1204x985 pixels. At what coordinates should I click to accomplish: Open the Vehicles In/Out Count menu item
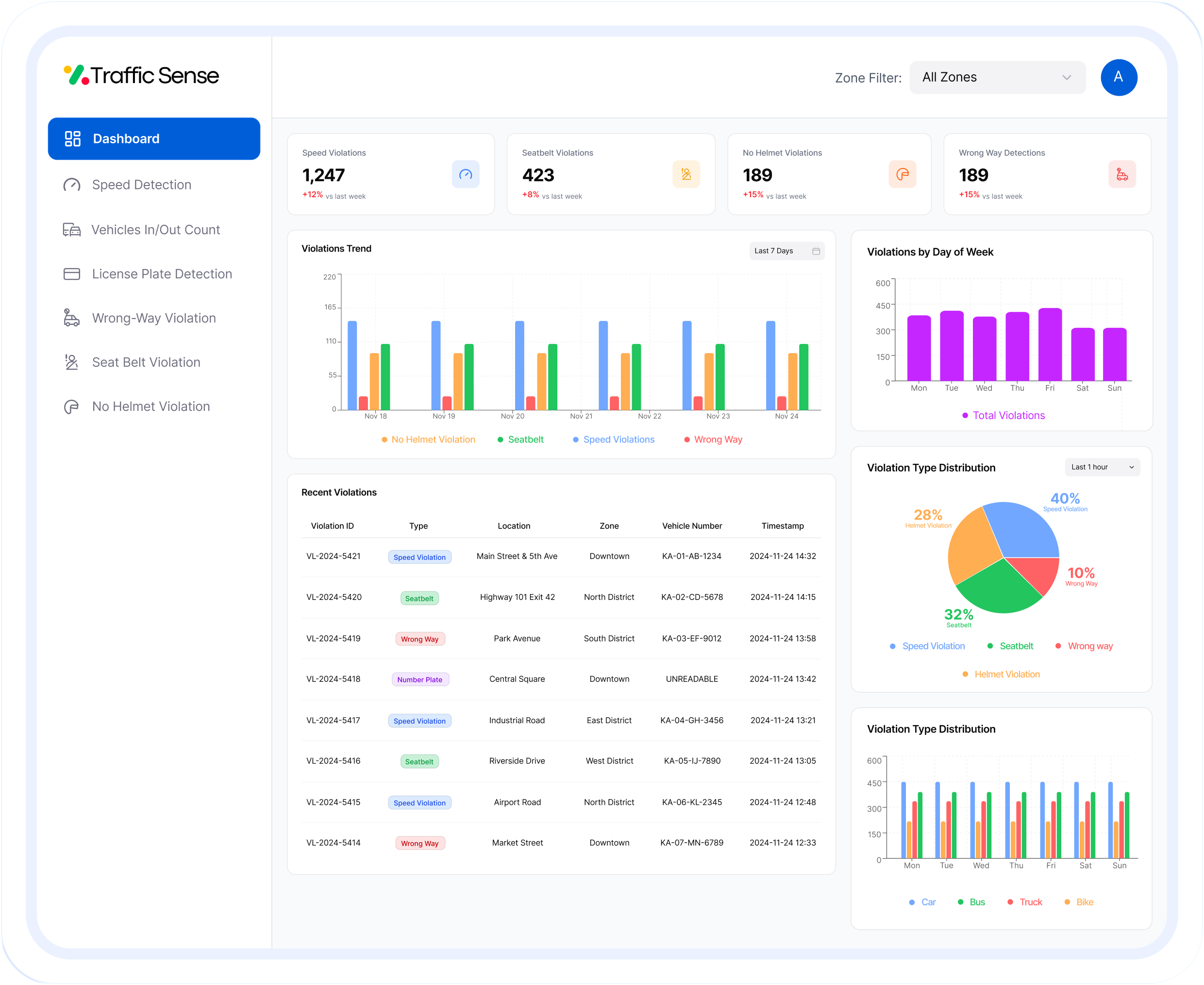[155, 230]
